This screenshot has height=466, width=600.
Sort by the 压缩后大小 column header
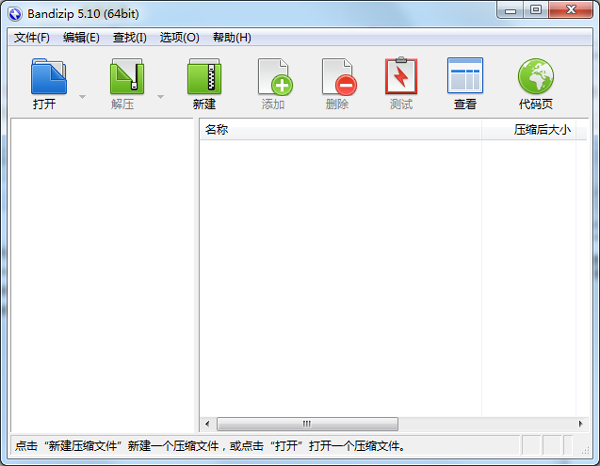[528, 130]
